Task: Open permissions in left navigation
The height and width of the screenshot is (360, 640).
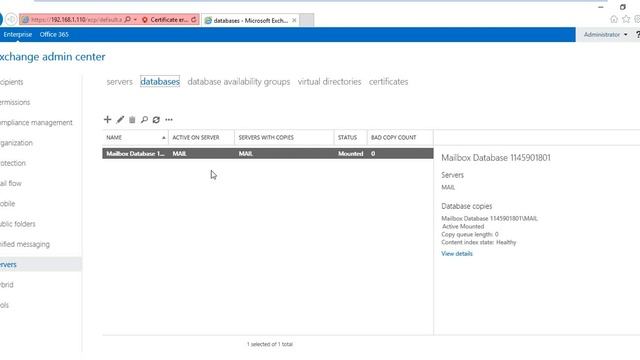Action: (x=15, y=102)
